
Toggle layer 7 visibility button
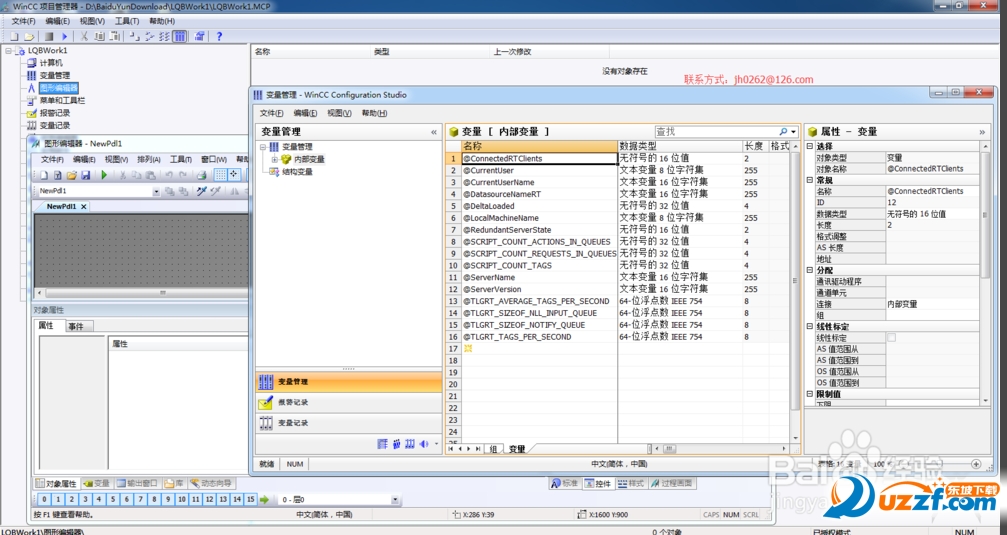point(141,500)
